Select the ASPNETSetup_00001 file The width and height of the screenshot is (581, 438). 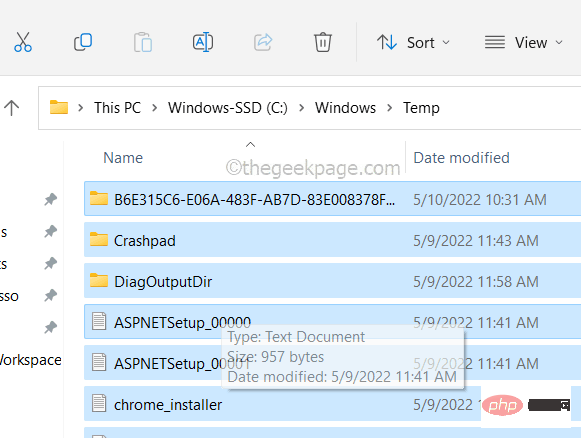(332, 363)
